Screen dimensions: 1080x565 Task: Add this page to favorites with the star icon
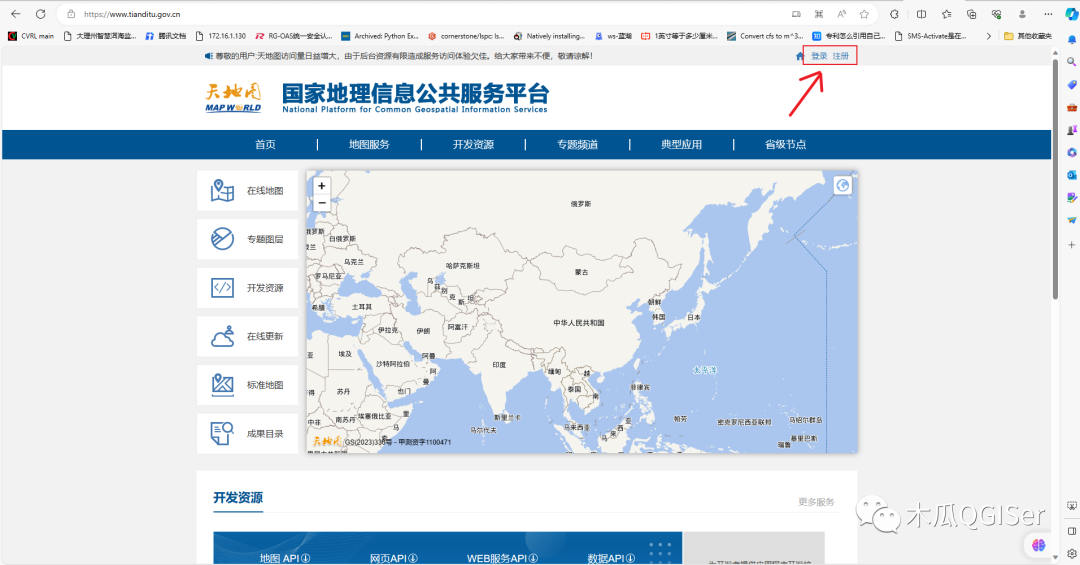pyautogui.click(x=864, y=14)
